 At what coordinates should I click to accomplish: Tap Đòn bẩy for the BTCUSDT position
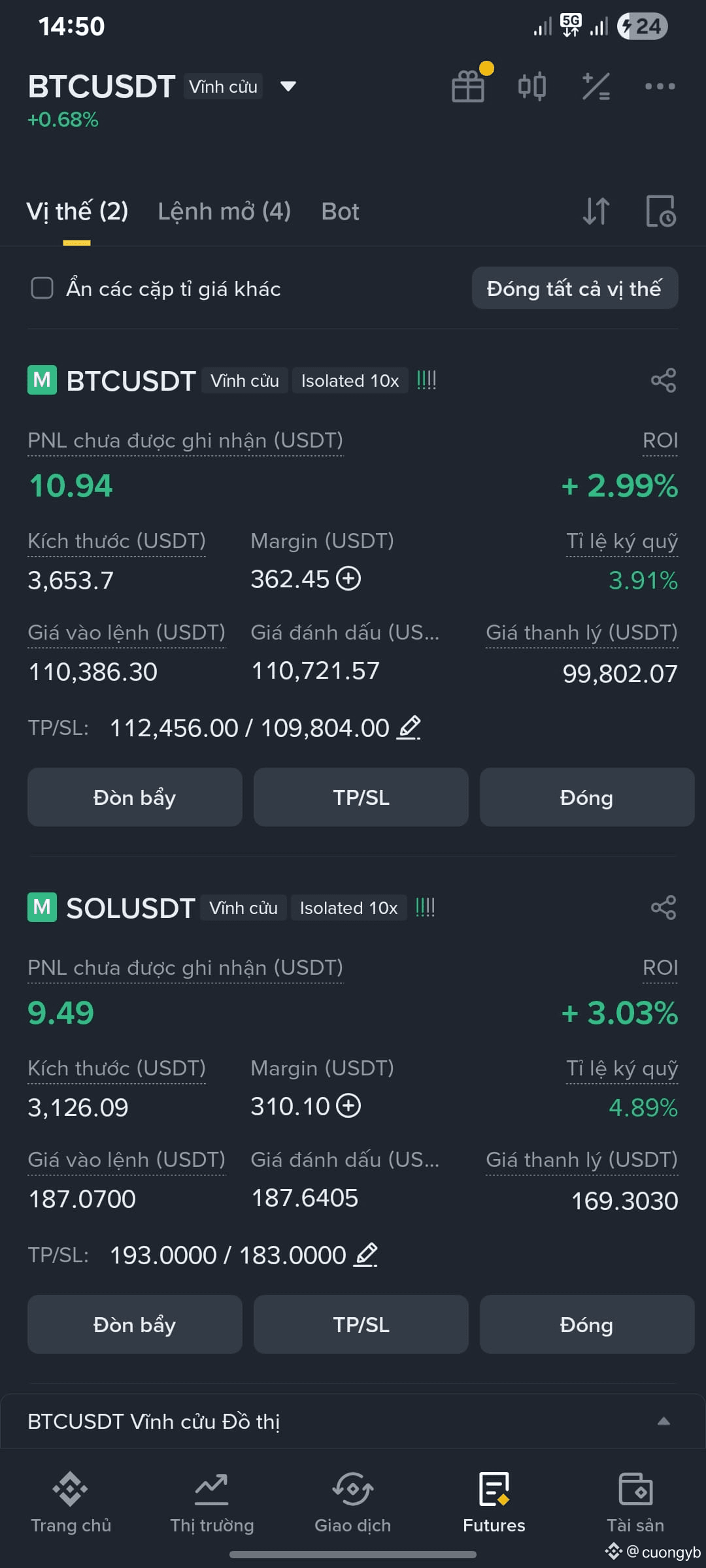click(x=135, y=797)
